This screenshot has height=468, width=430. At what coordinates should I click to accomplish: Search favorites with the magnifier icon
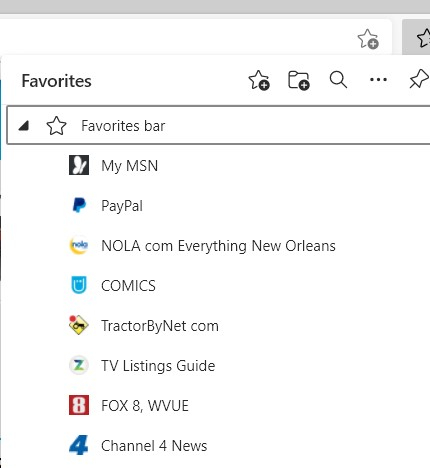(x=338, y=80)
